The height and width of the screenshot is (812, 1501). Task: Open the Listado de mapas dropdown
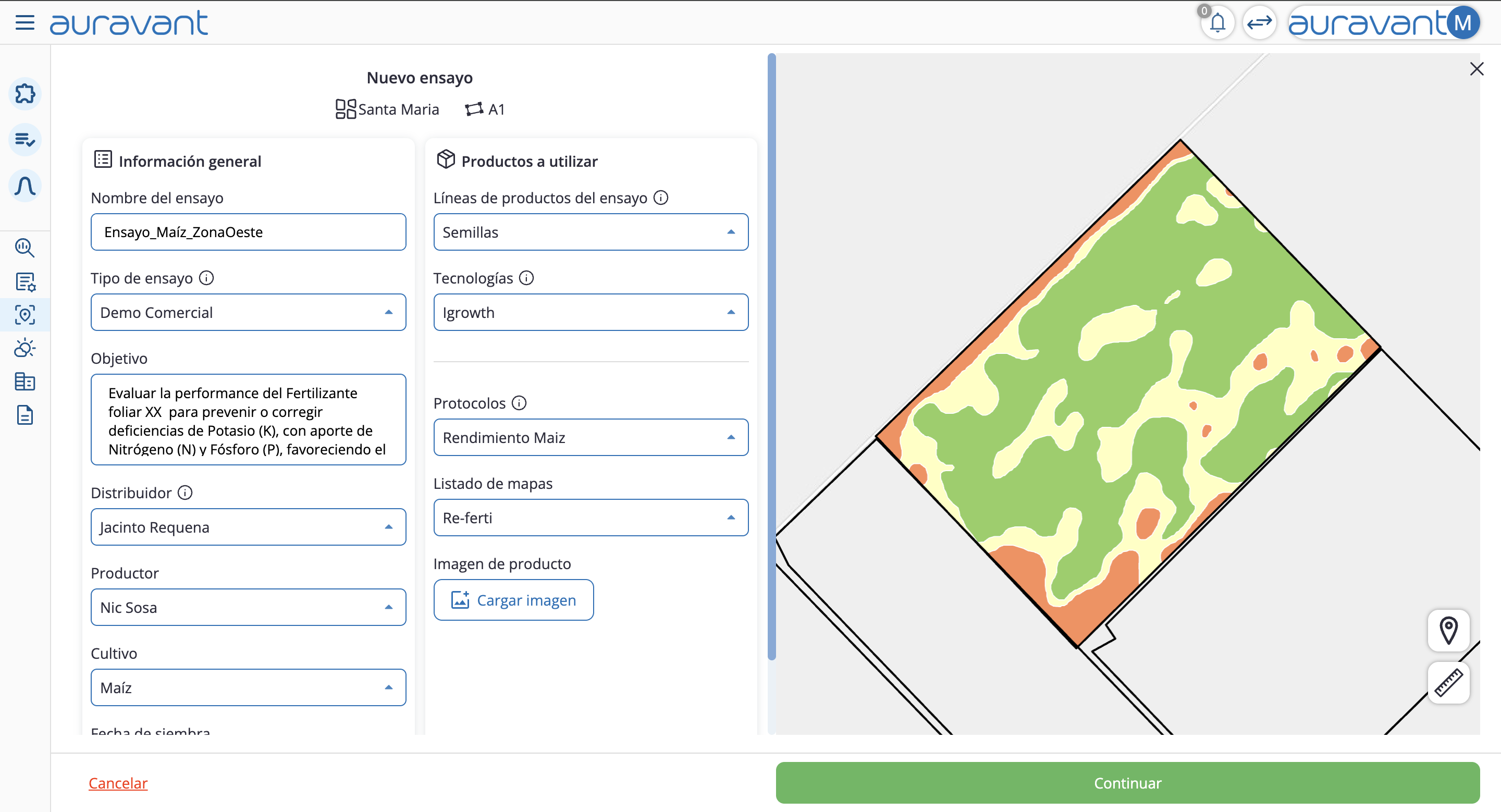click(590, 517)
